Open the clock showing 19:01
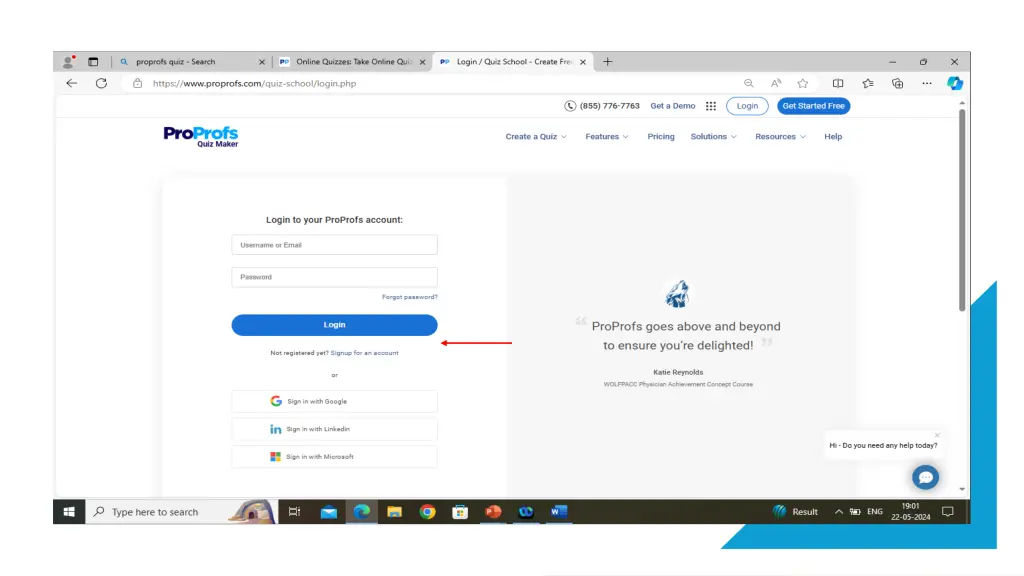Image resolution: width=1024 pixels, height=576 pixels. pos(910,511)
